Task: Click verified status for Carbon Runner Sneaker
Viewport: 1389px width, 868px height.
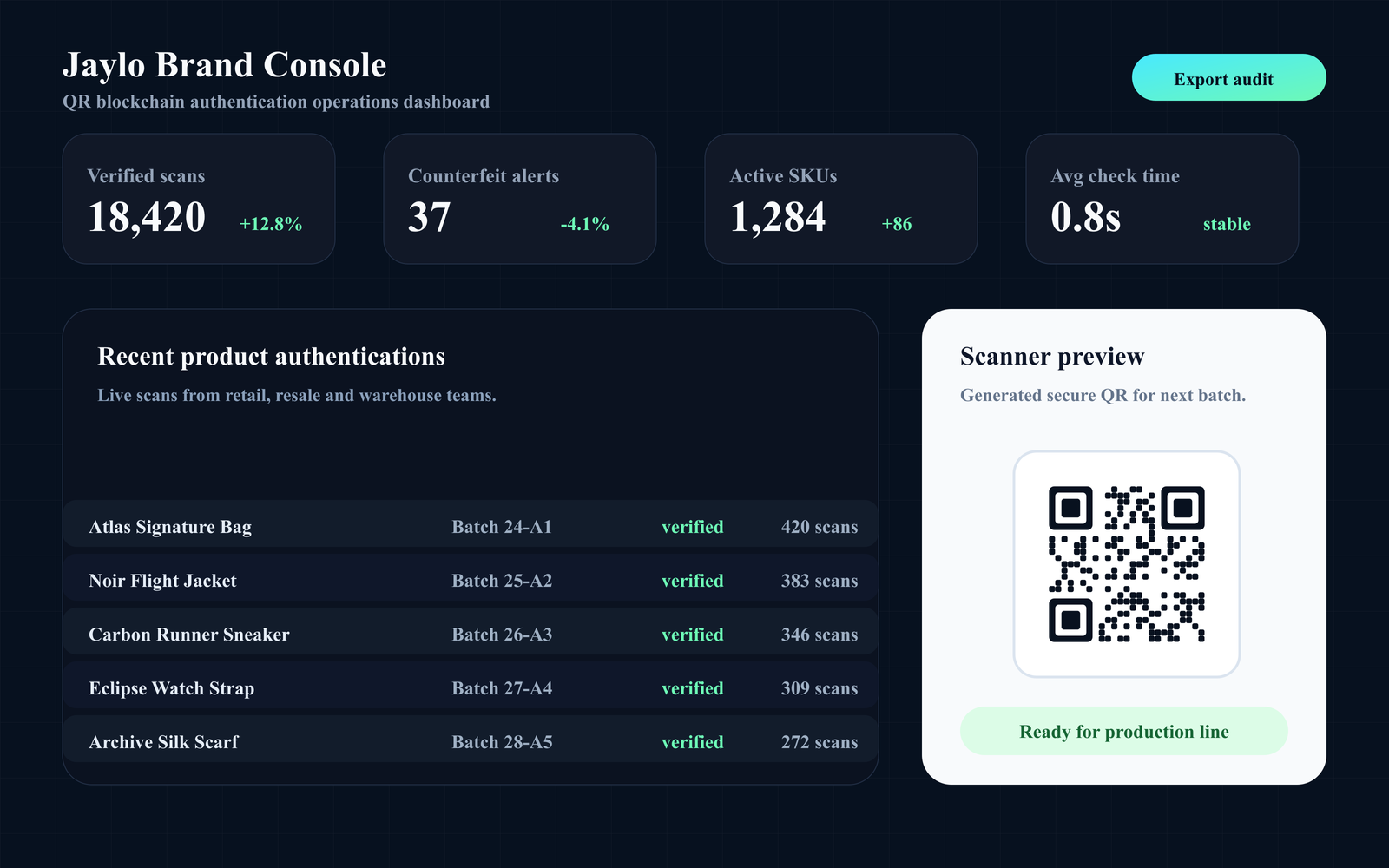Action: [693, 635]
